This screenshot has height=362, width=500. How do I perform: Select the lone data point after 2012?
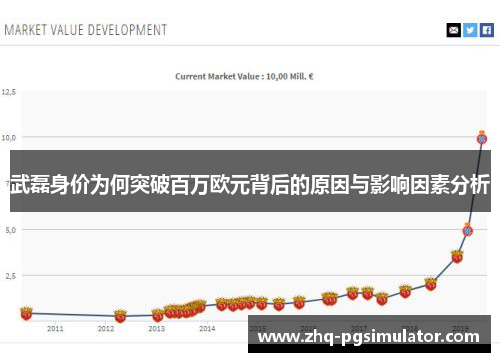120,316
